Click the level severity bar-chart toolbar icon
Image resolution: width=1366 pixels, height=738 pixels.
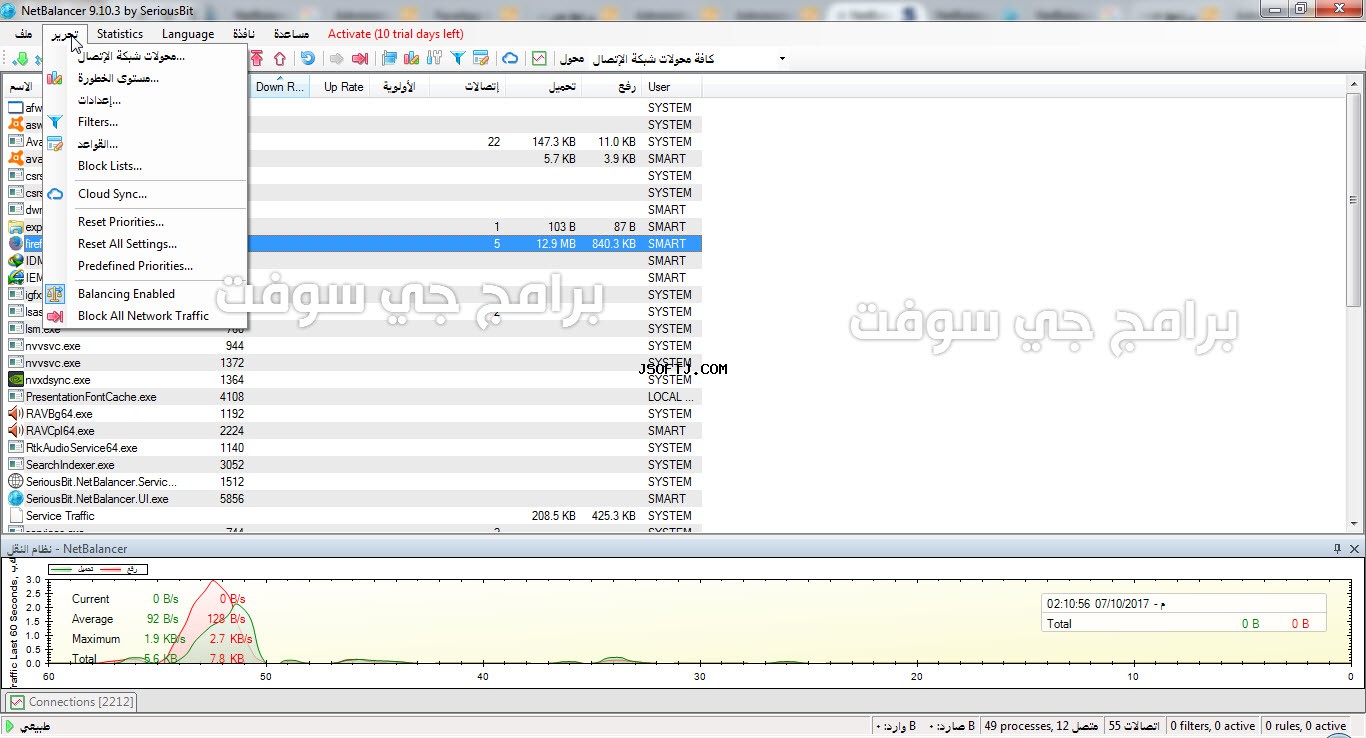point(411,59)
